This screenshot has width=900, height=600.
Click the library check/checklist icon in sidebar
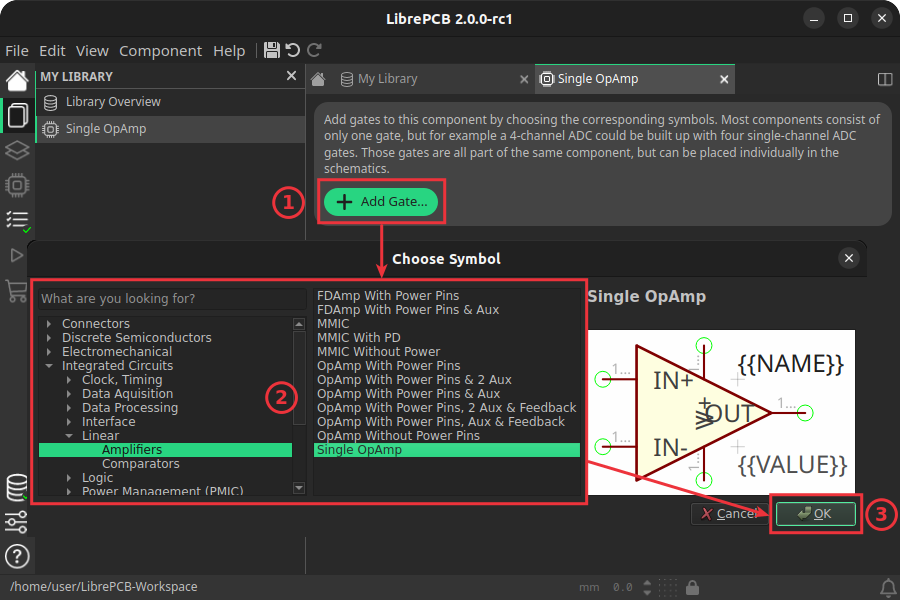click(16, 219)
